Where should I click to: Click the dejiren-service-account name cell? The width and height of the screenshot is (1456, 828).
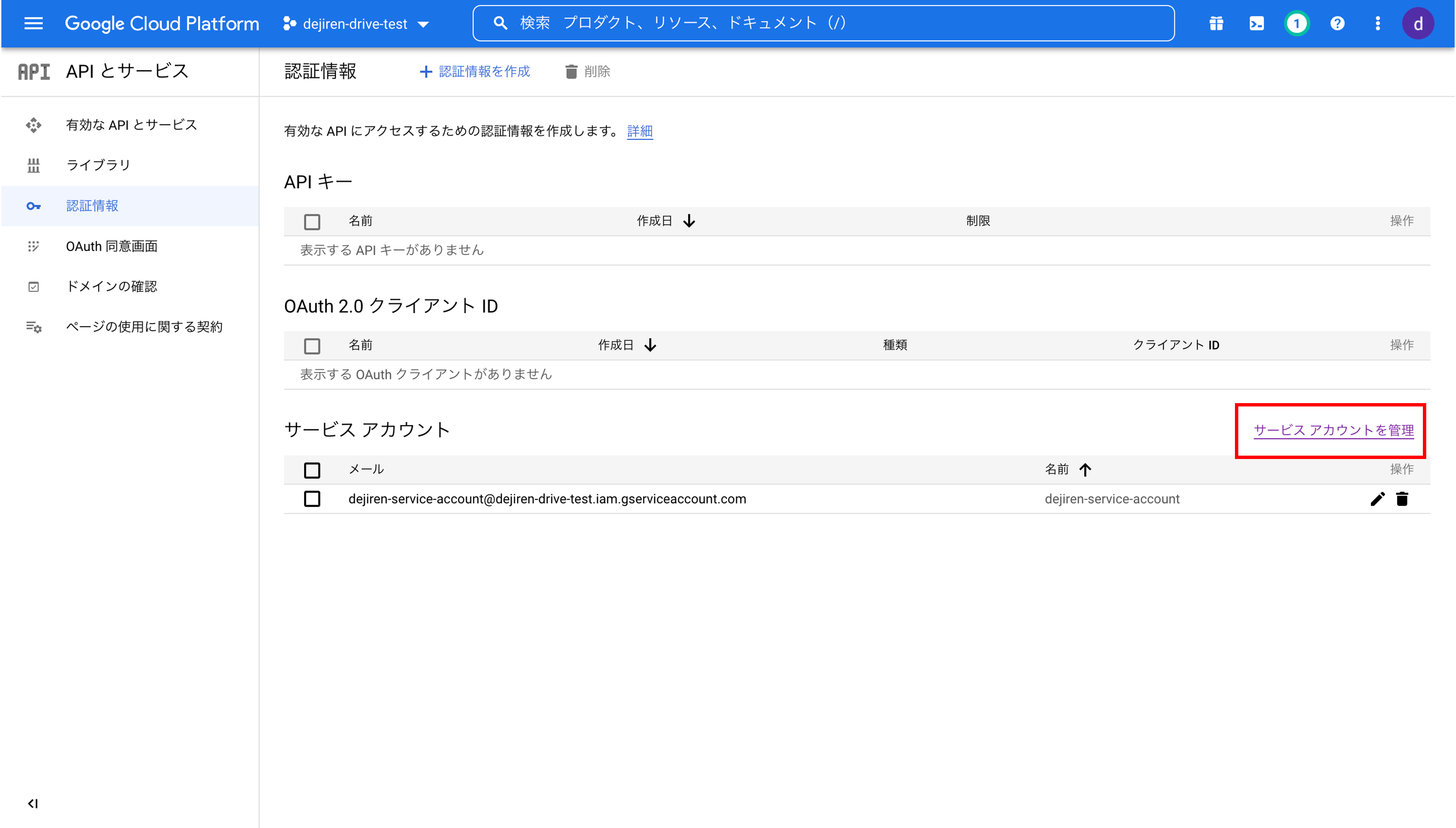coord(1112,499)
